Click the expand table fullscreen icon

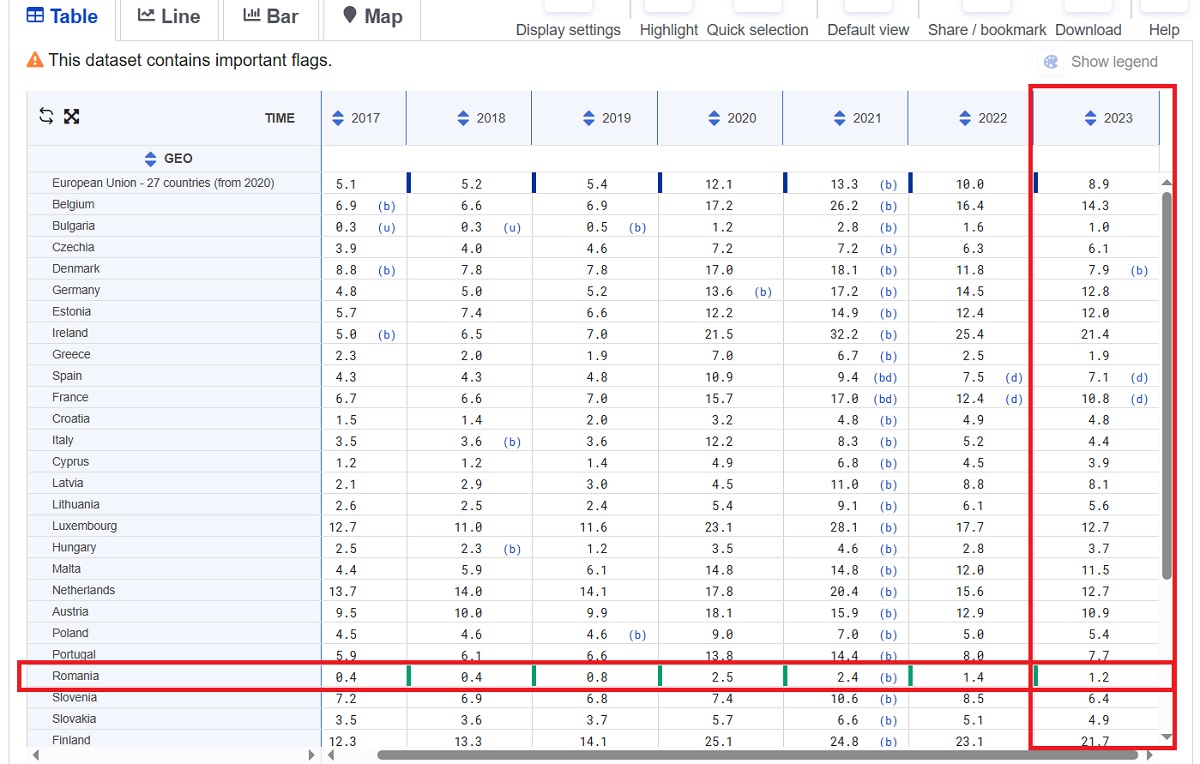[71, 116]
